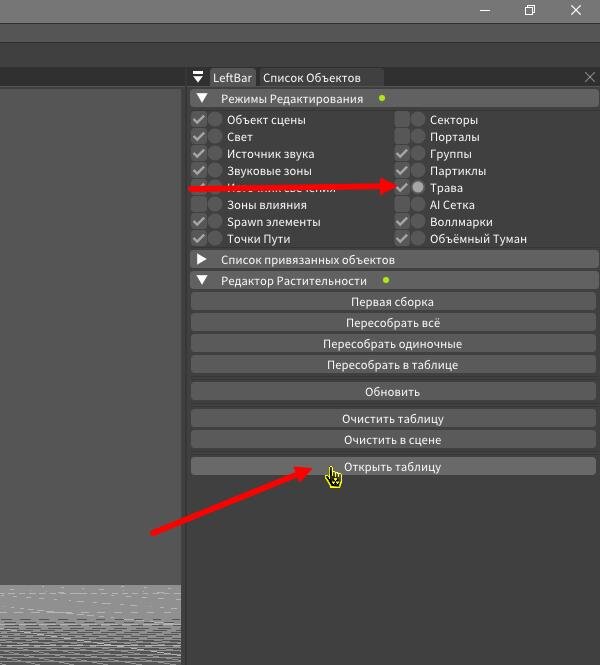This screenshot has height=665, width=600.
Task: Open the panel dock options triangle icon
Action: pyautogui.click(x=198, y=77)
